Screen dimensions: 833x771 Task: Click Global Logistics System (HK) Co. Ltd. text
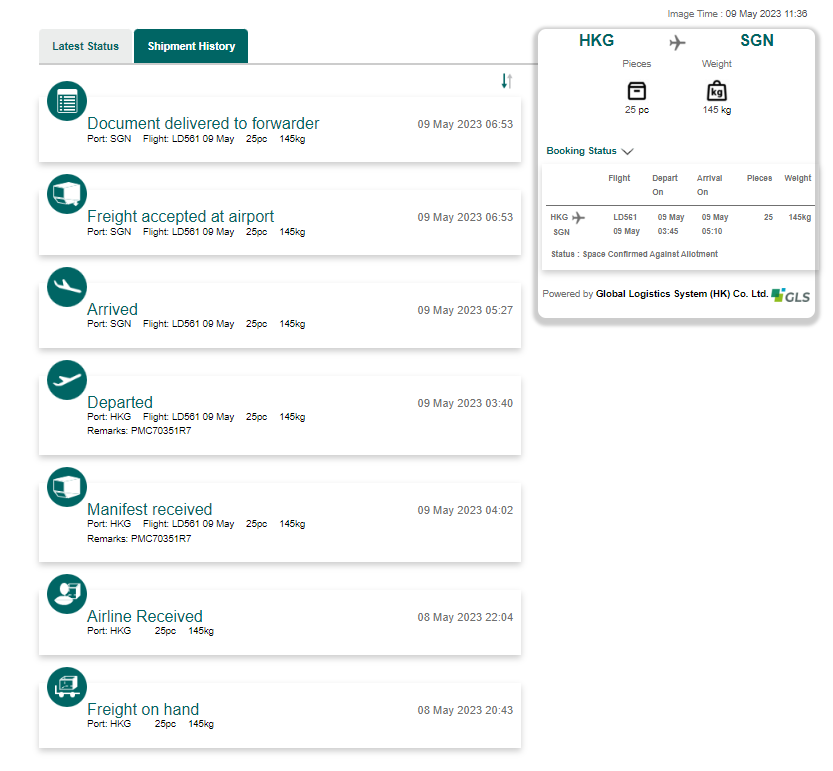click(x=682, y=294)
